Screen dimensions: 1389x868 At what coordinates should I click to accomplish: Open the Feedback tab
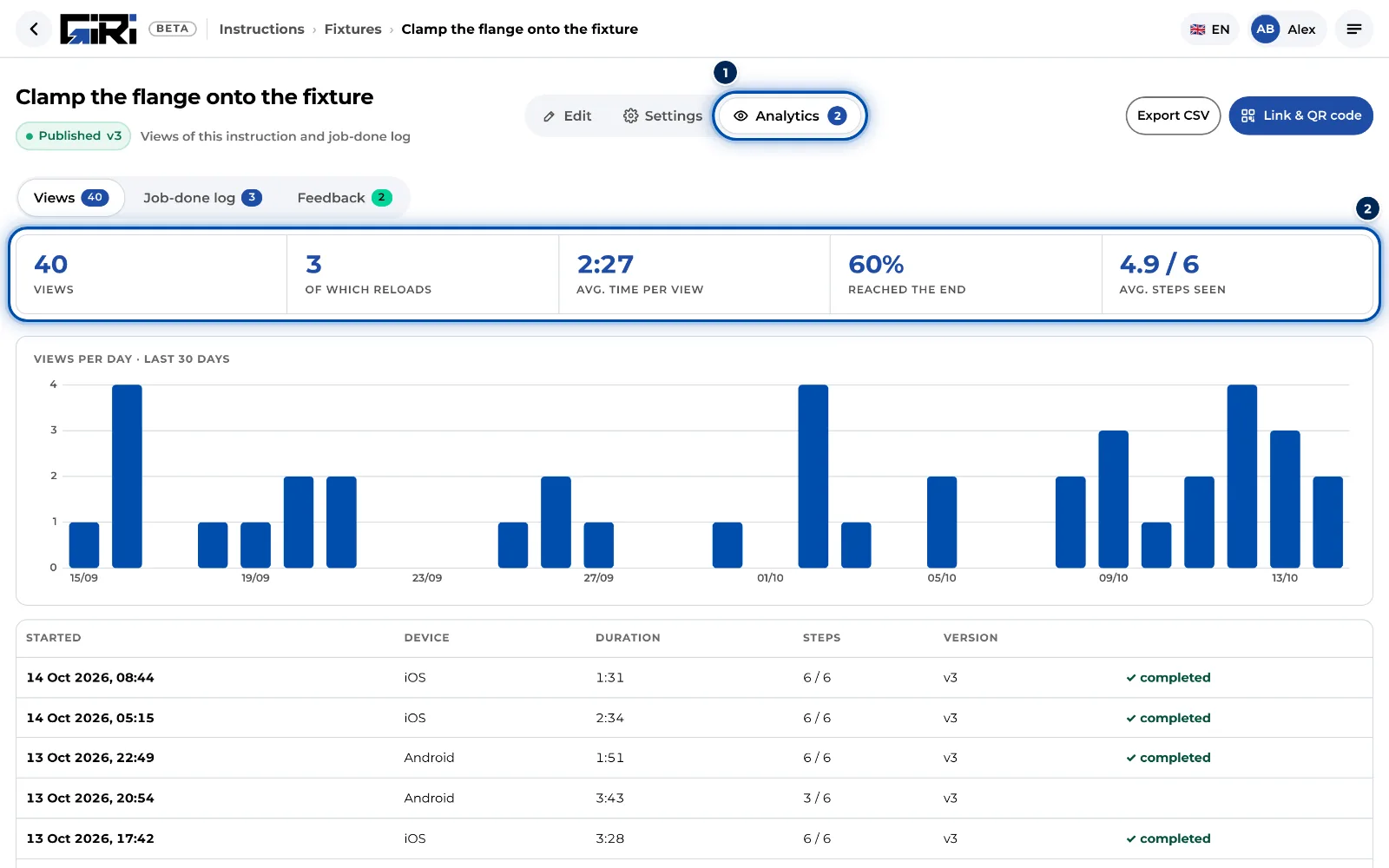(345, 198)
